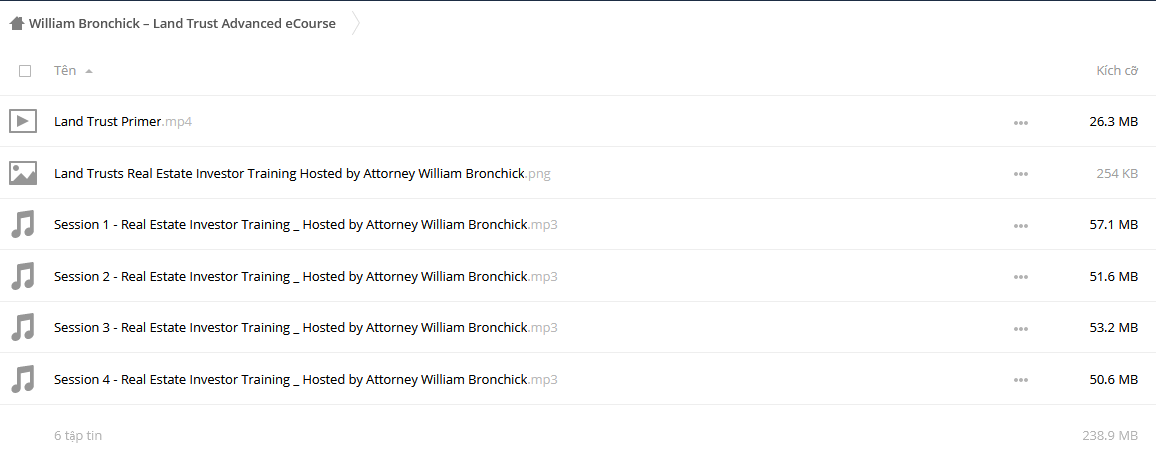Toggle the sort arrow next to Tên
Screen dimensions: 1156x453
pyautogui.click(x=88, y=72)
